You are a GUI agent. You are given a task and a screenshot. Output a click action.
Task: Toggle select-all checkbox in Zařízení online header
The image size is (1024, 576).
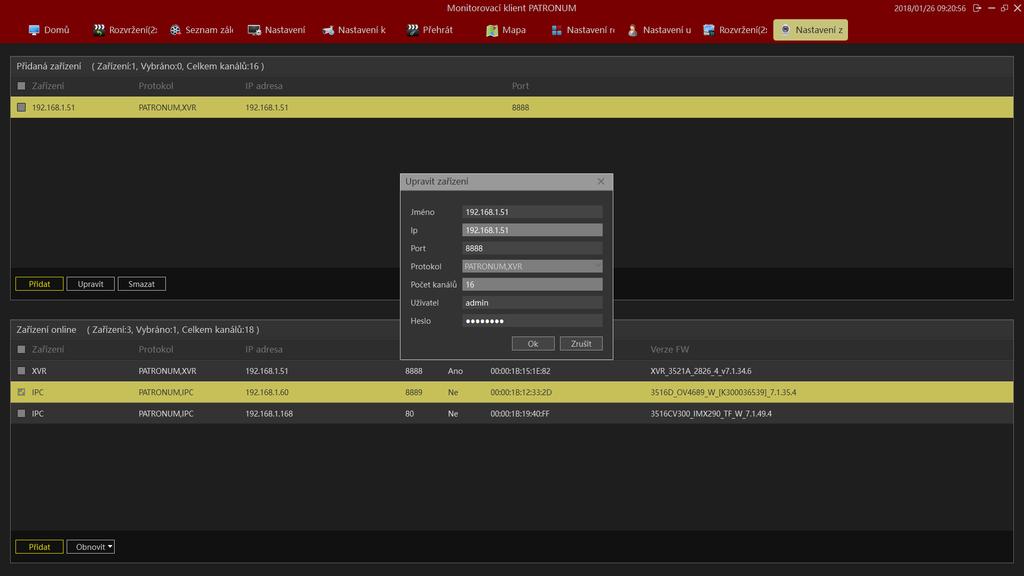[22, 349]
